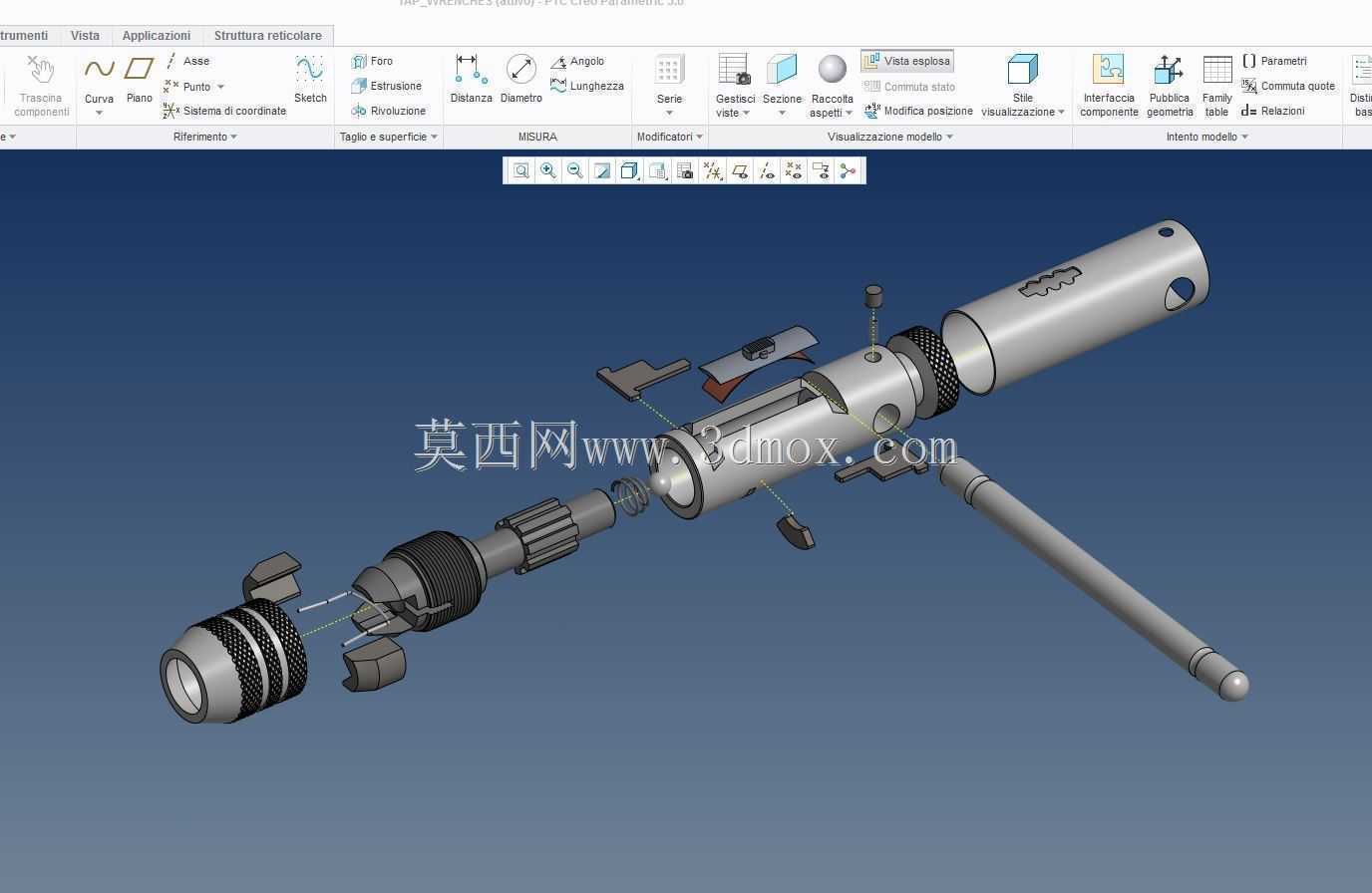Image resolution: width=1372 pixels, height=893 pixels.
Task: Open the datum display filters icon
Action: coord(712,171)
